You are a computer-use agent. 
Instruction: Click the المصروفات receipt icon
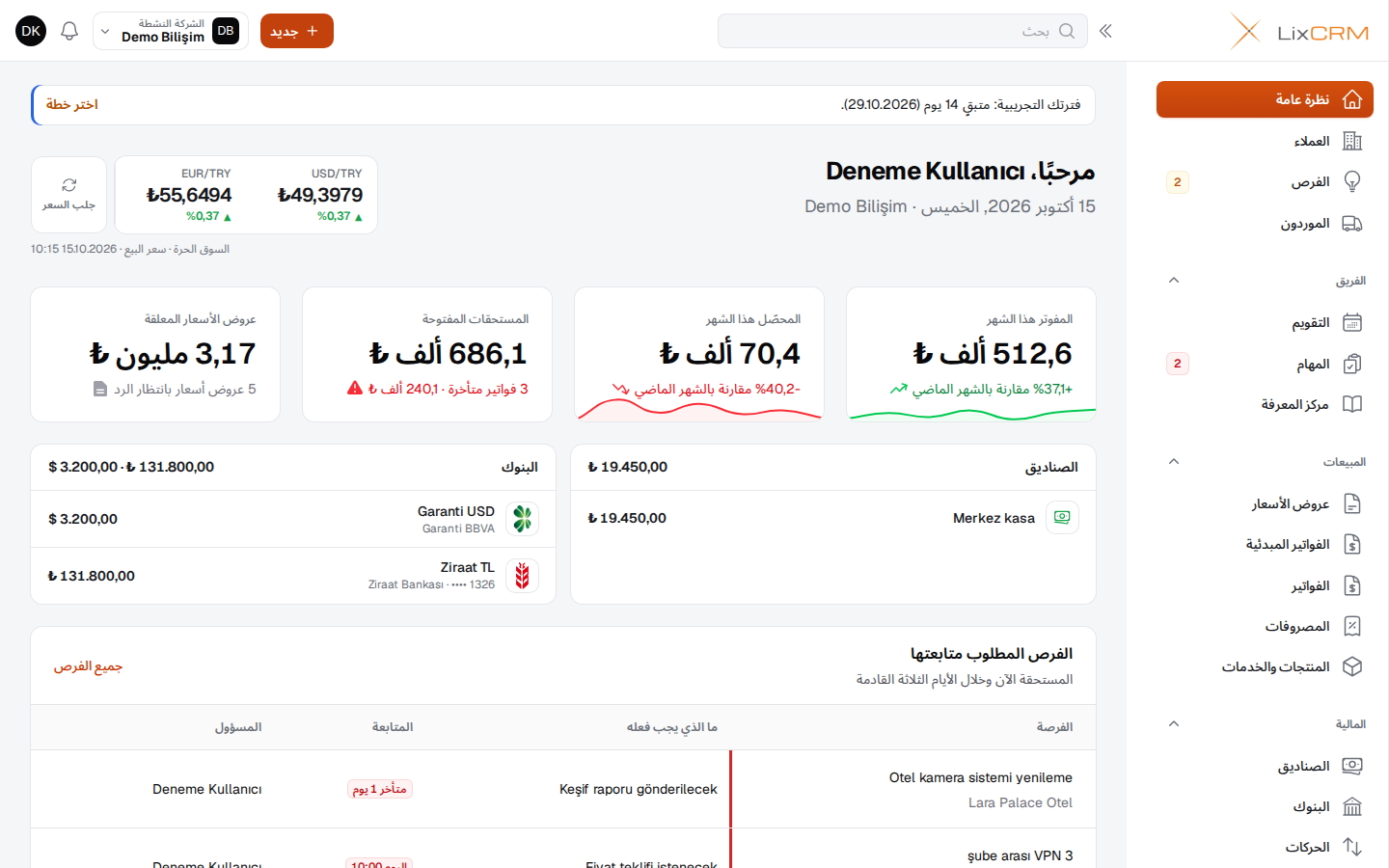1352,627
